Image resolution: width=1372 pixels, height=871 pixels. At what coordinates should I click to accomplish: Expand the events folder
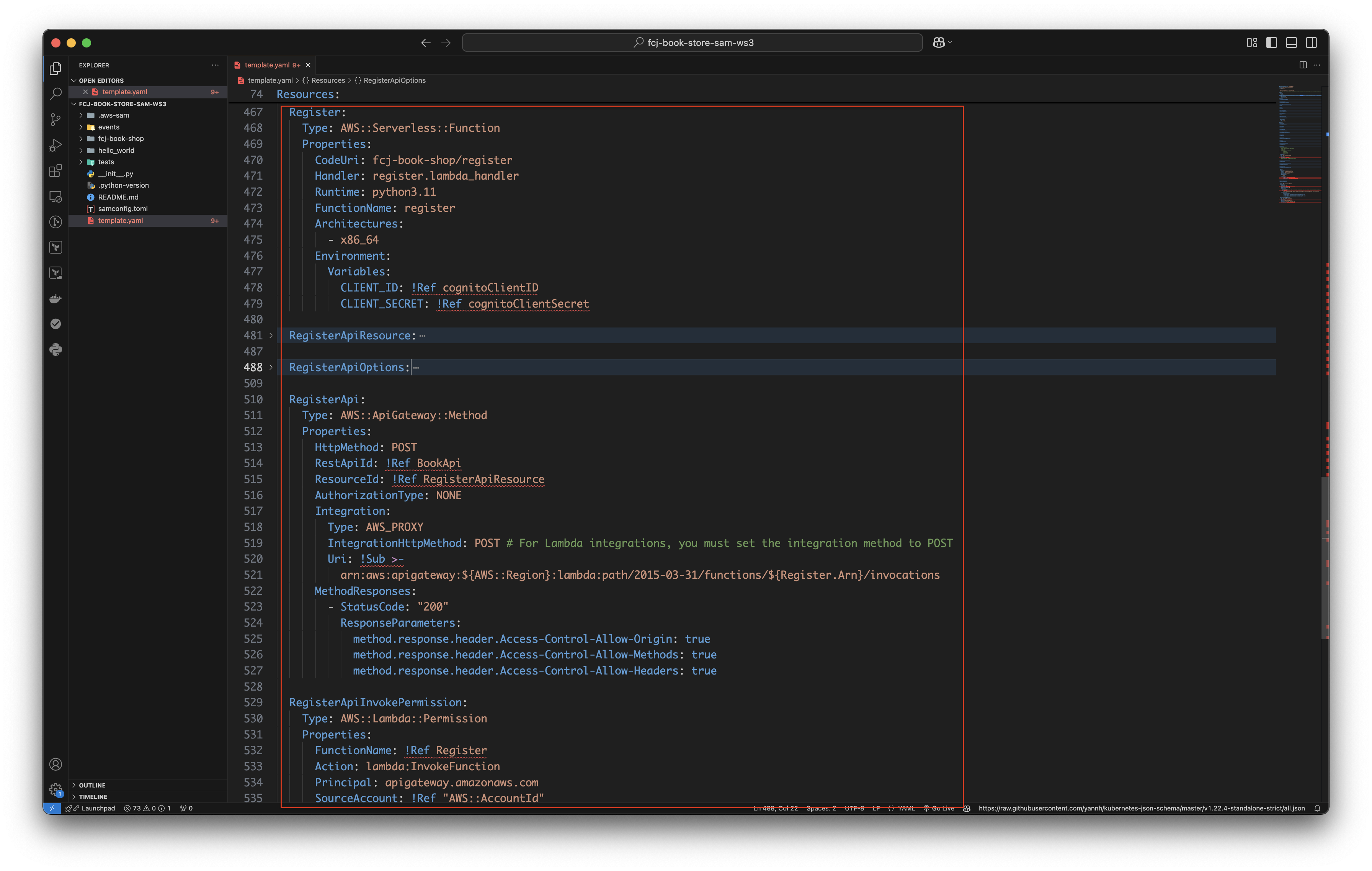tap(80, 127)
